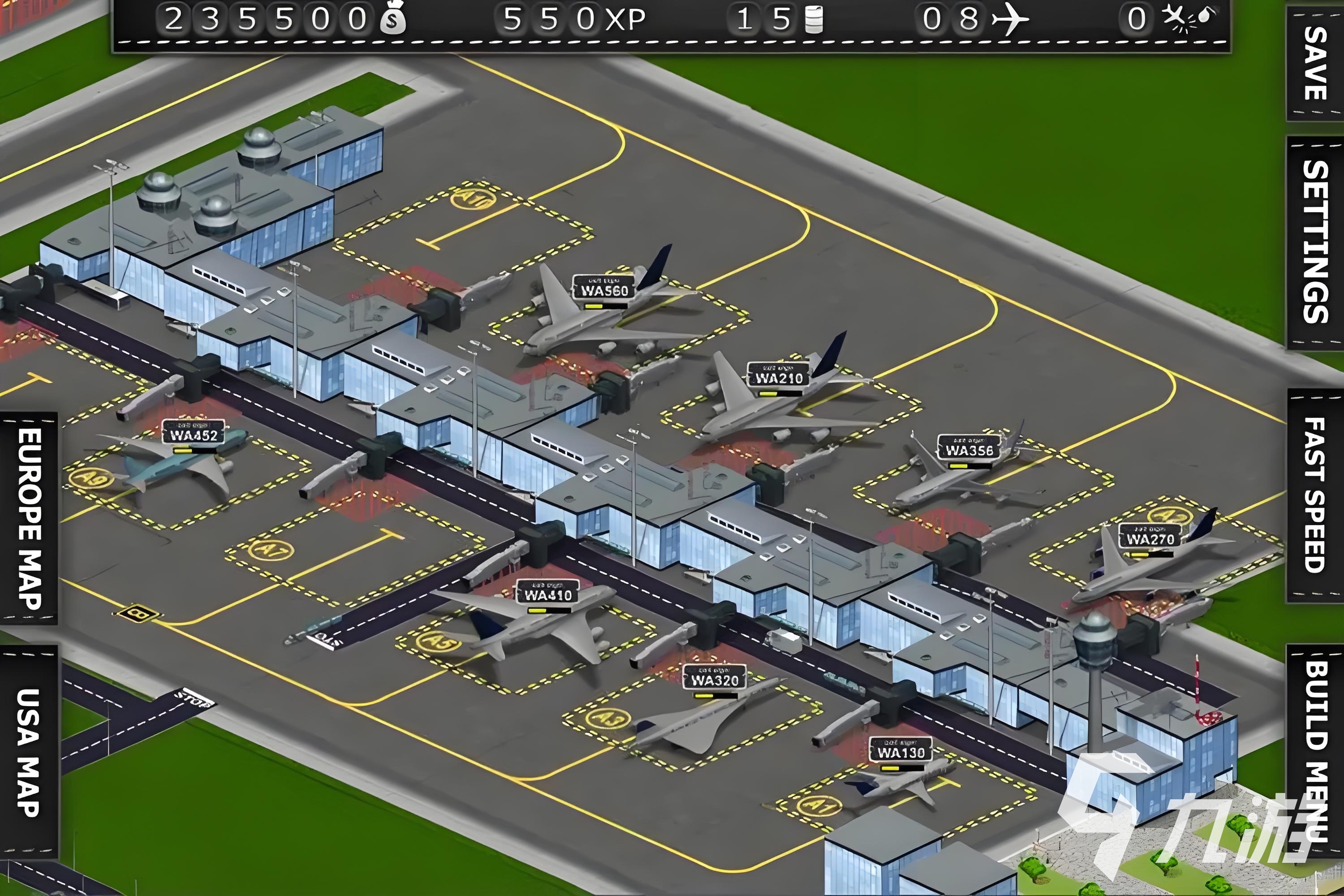Switch to the USA MAP
This screenshot has width=1344, height=896.
pos(29,752)
